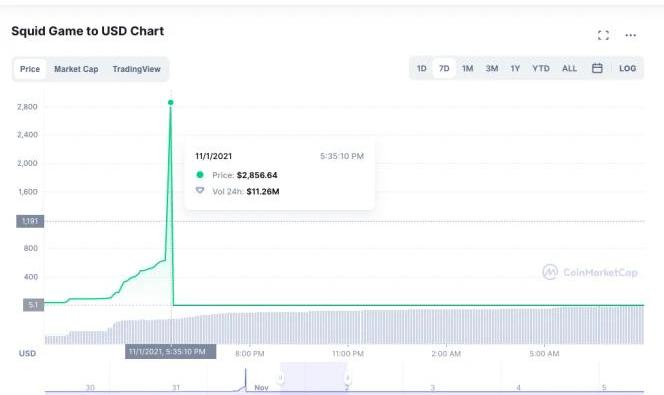Click the Nov marker on mini timeline
This screenshot has height=395, width=664.
[261, 387]
